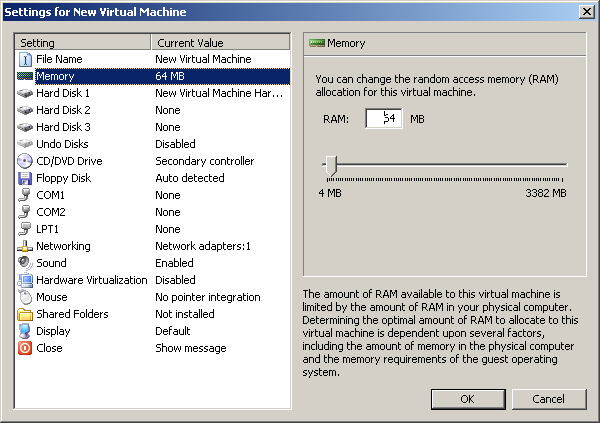The image size is (600, 423).
Task: Confirm settings with the OK button
Action: [468, 399]
